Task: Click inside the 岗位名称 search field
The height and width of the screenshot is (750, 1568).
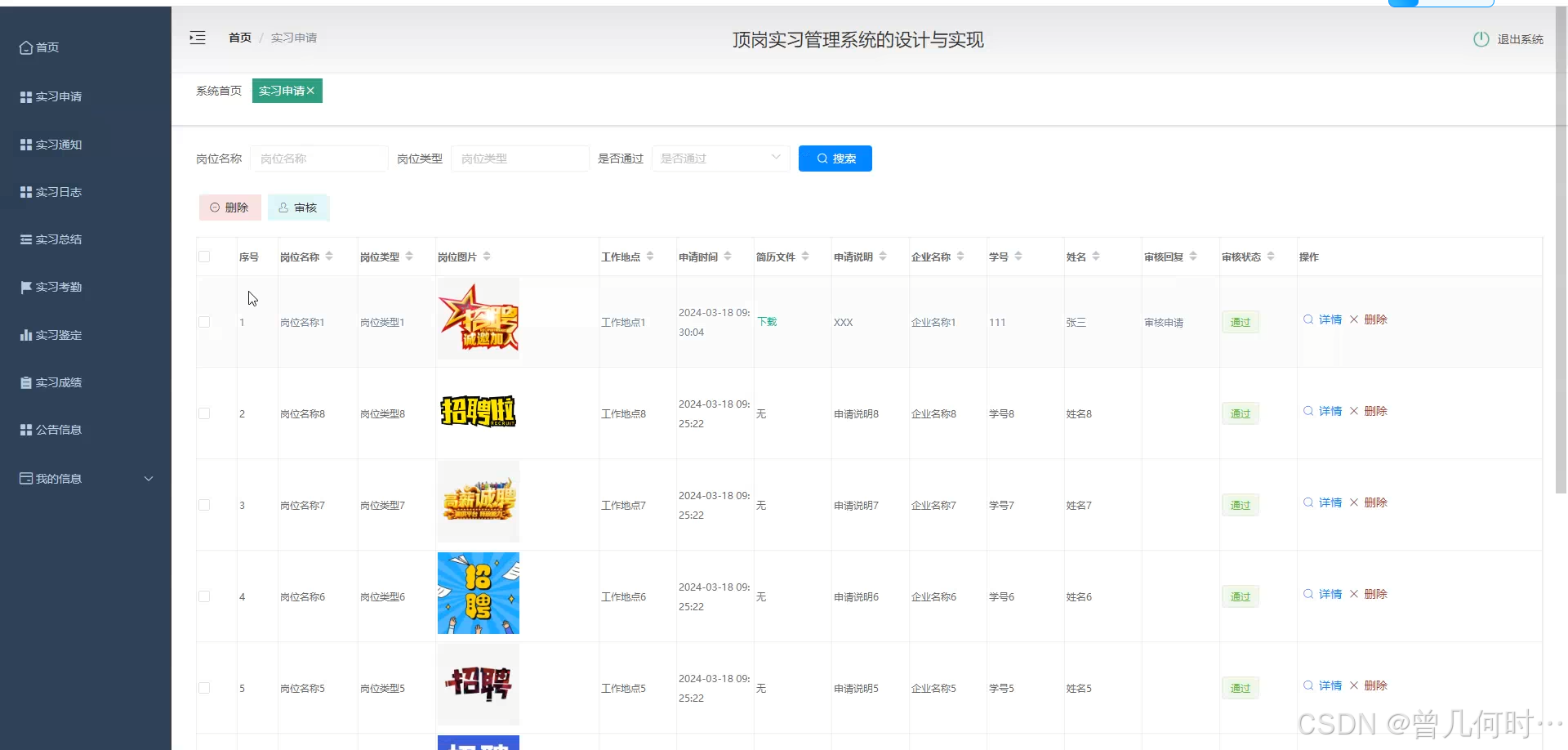Action: [319, 158]
